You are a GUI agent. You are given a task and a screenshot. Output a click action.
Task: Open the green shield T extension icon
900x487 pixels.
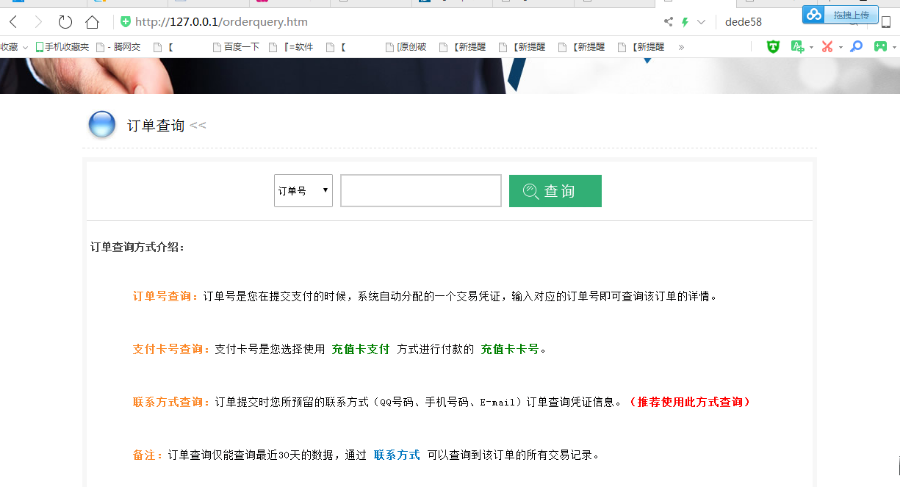773,47
